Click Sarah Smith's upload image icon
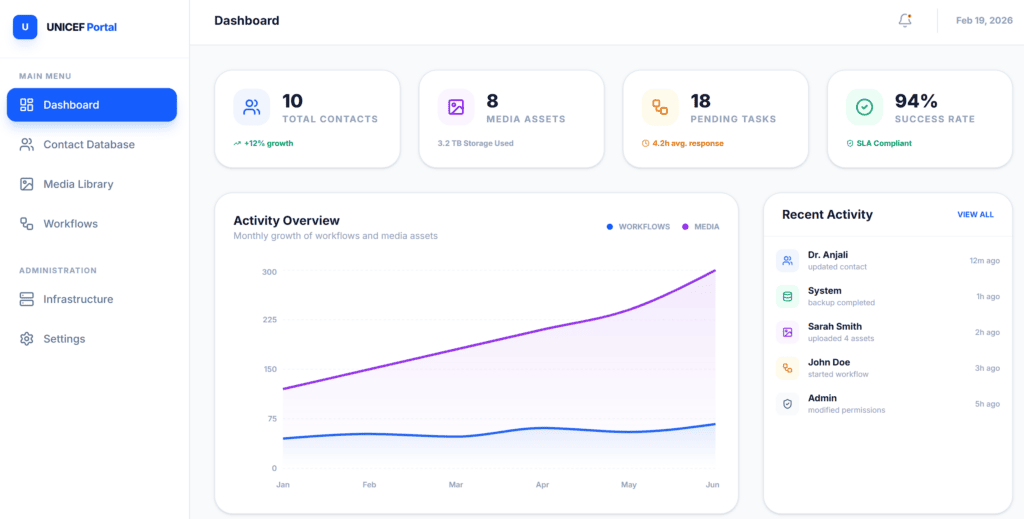This screenshot has height=519, width=1024. [x=787, y=332]
